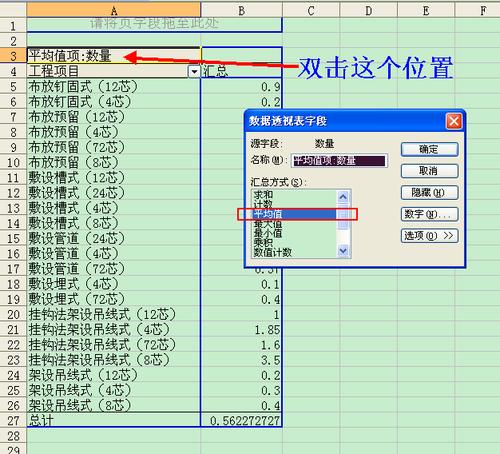
Task: Click cell 挂钩法架设吊线式（4芯）
Action: point(114,330)
